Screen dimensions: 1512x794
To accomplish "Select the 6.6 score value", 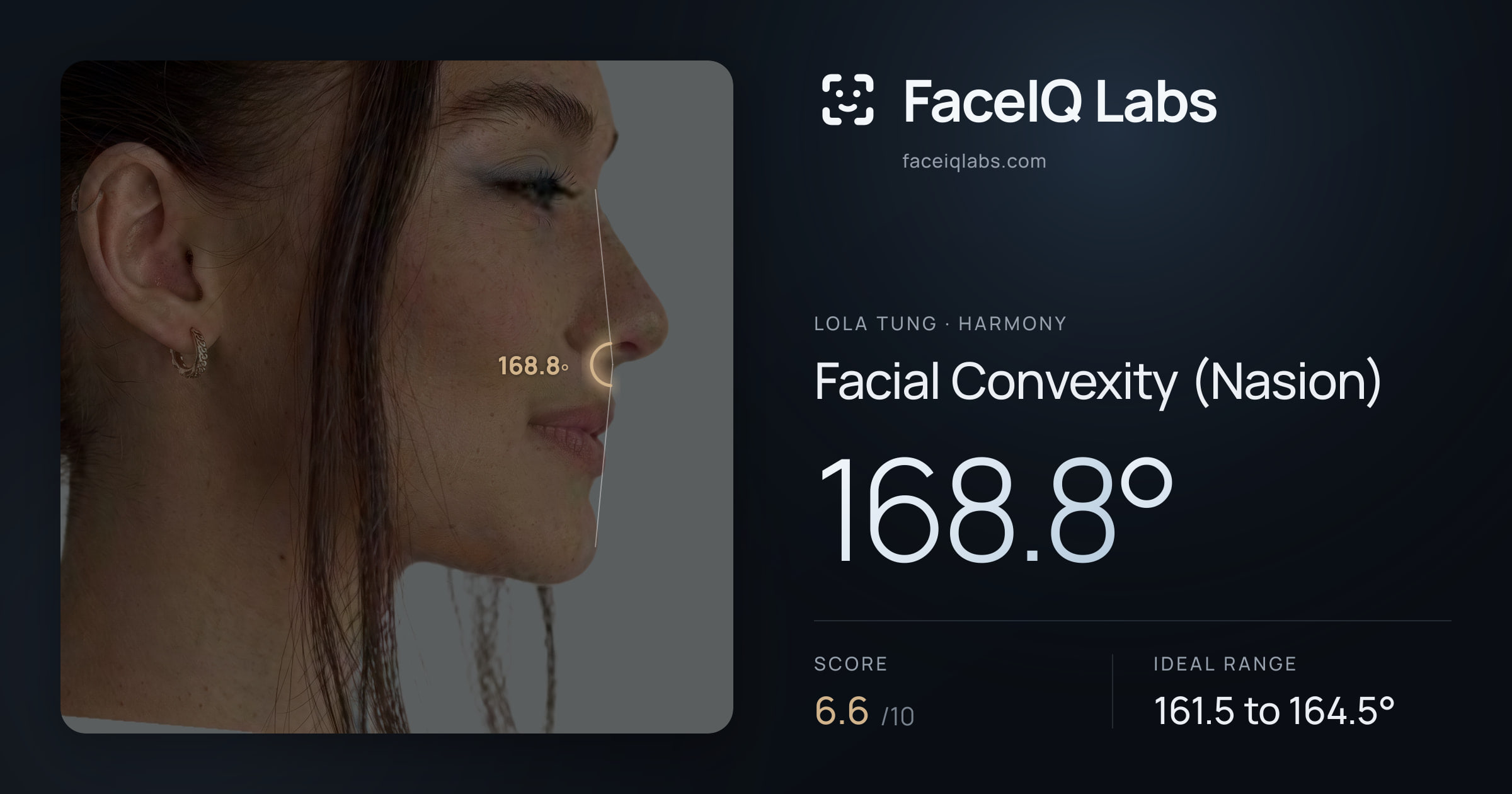I will [842, 711].
